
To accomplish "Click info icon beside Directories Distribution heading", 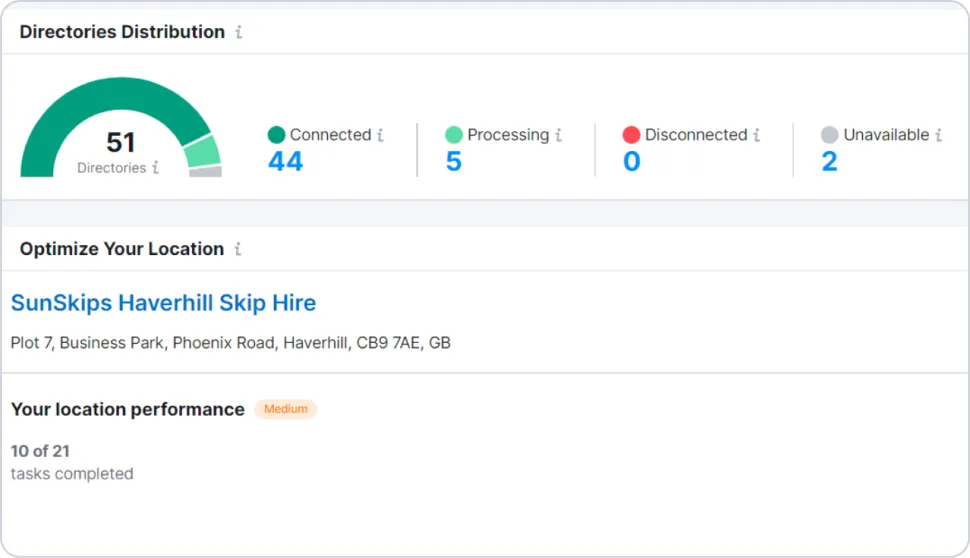I will point(239,32).
